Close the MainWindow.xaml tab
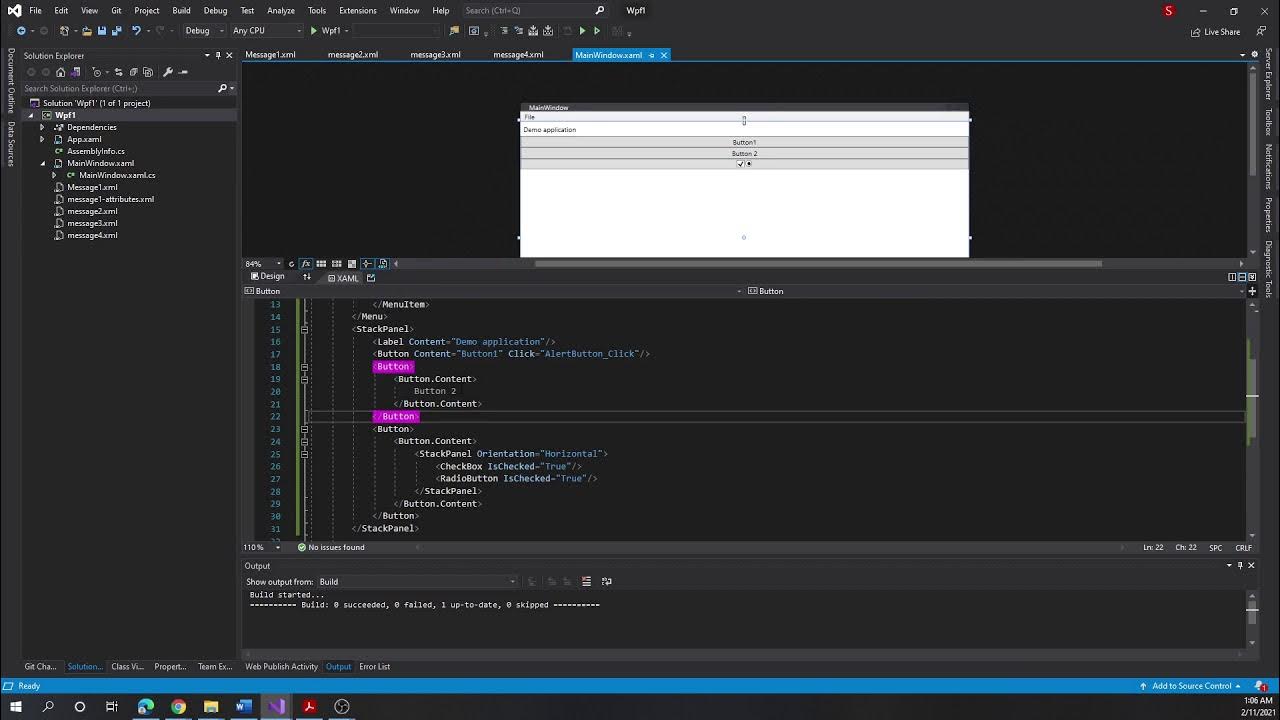This screenshot has height=720, width=1280. click(663, 55)
